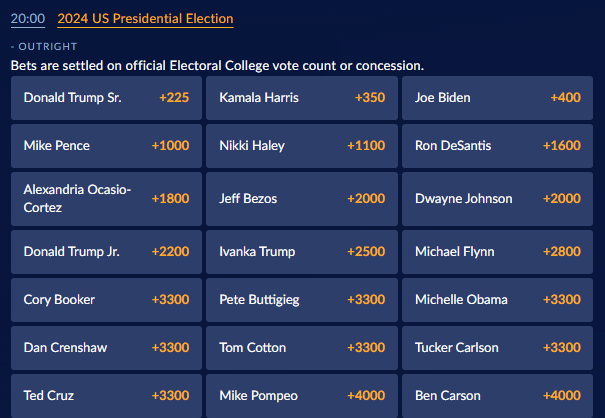The width and height of the screenshot is (605, 418).
Task: Pick Pete Buttigieg at +3300
Action: [301, 300]
